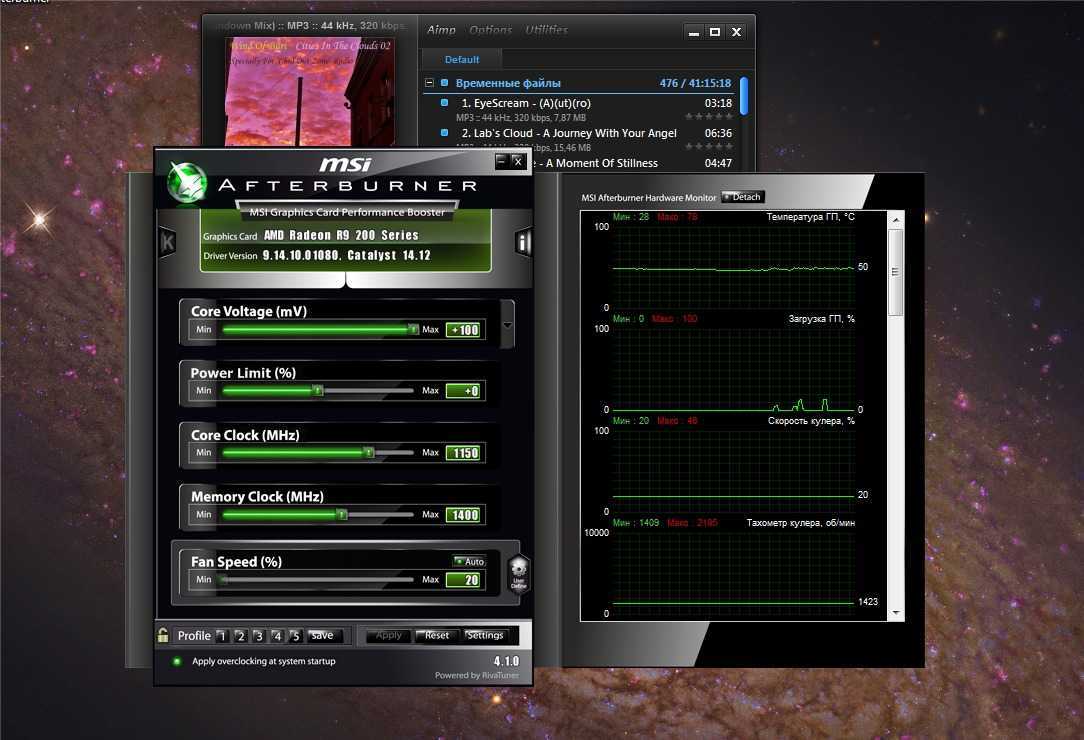Open the Kombustor K side button
This screenshot has height=740, width=1084.
[167, 242]
